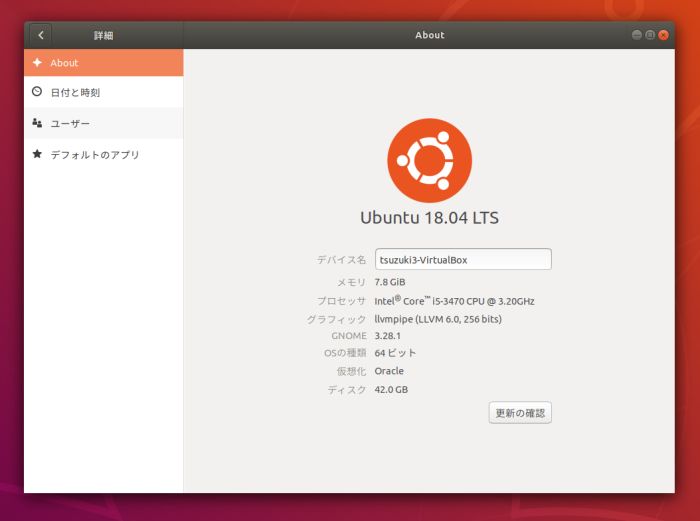This screenshot has height=521, width=700.
Task: Click the star icon for デフォルトのアプリ
Action: pyautogui.click(x=37, y=154)
